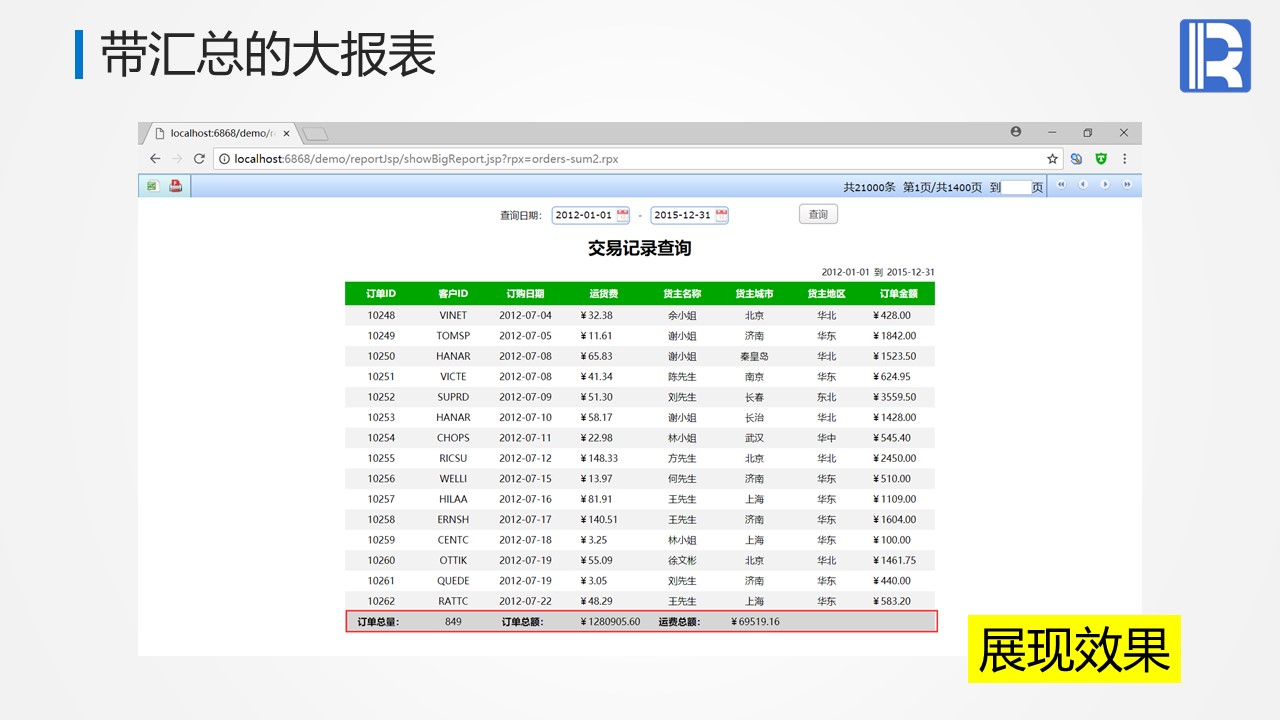Click the 查询 query button
1280x720 pixels.
(818, 214)
